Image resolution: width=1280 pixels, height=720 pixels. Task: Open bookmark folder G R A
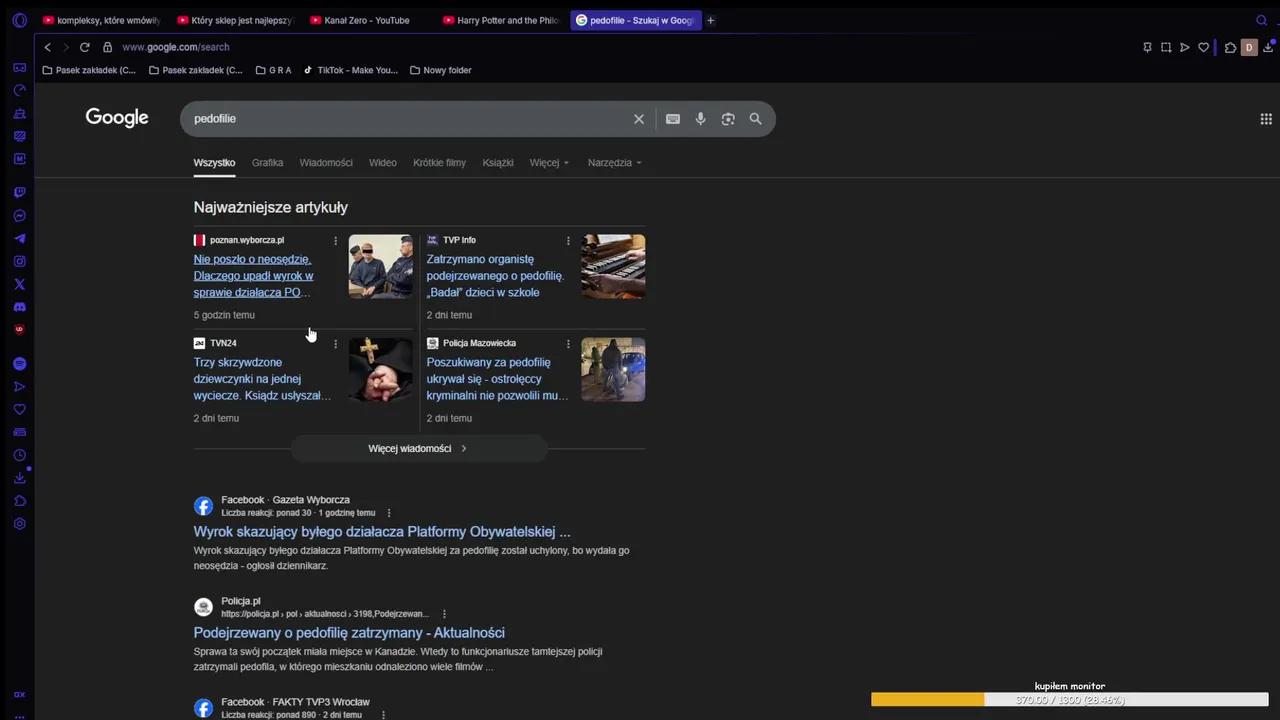pos(273,70)
